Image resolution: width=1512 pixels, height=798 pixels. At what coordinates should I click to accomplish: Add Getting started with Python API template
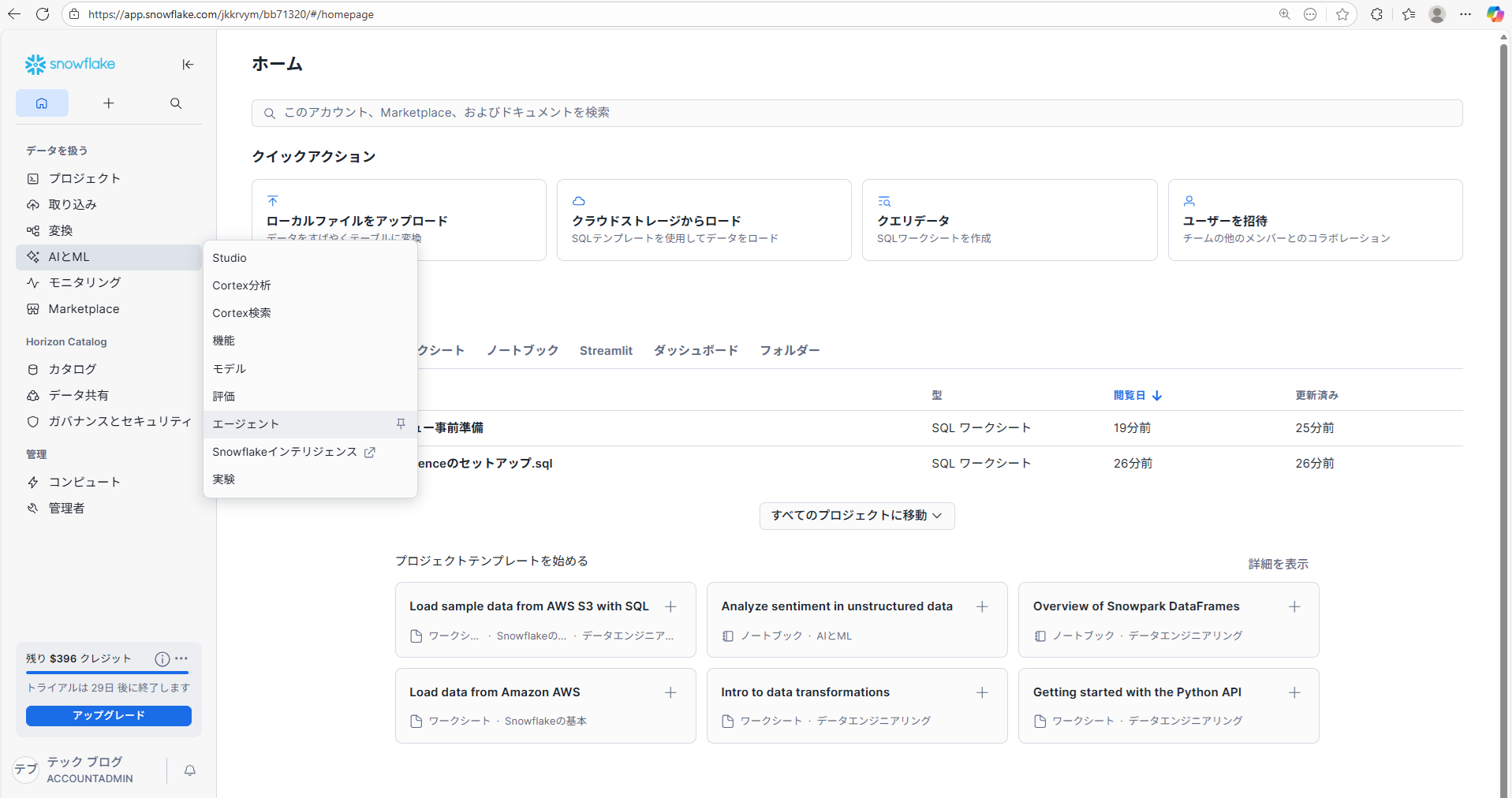tap(1294, 692)
